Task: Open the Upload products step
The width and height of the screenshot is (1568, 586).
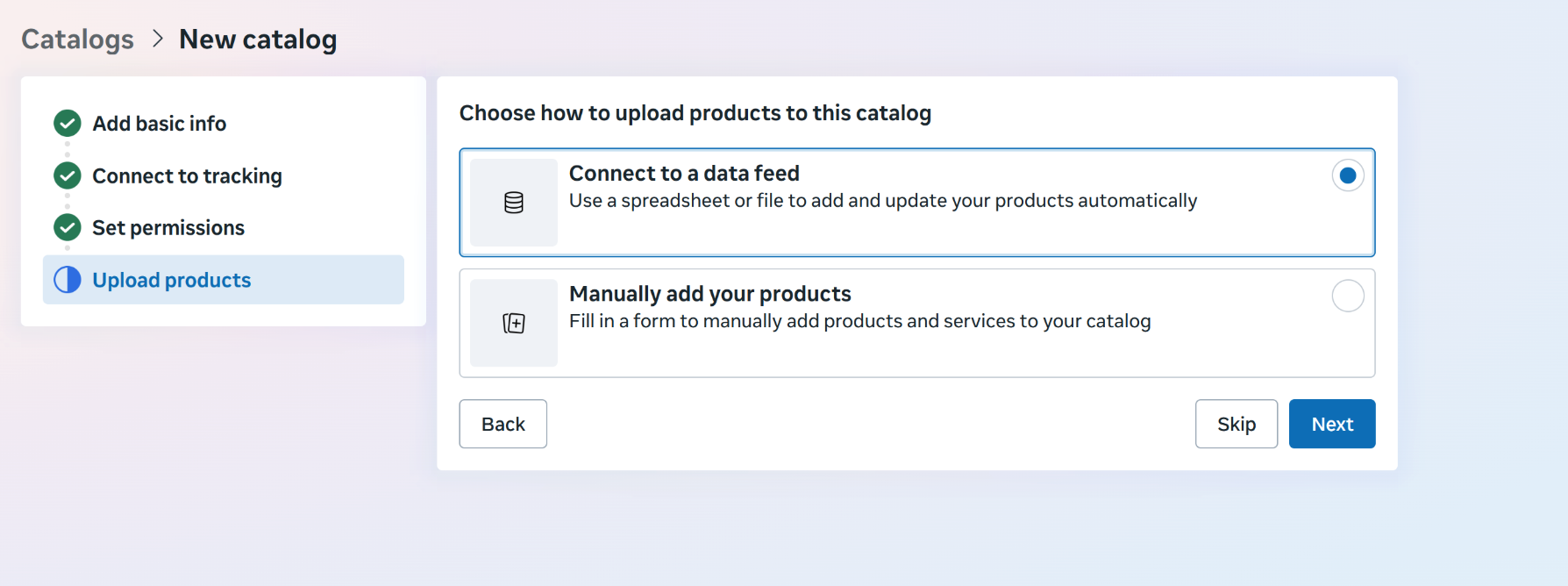Action: pos(224,280)
